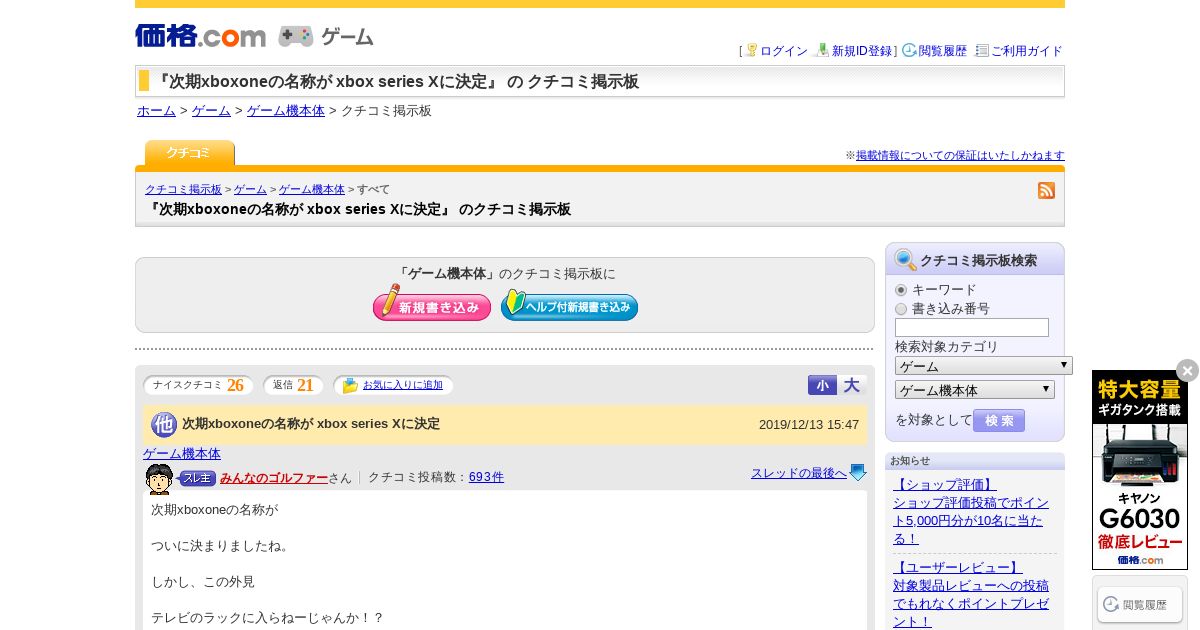Image resolution: width=1200 pixels, height=630 pixels.
Task: Click the favorites folder icon
Action: (x=350, y=385)
